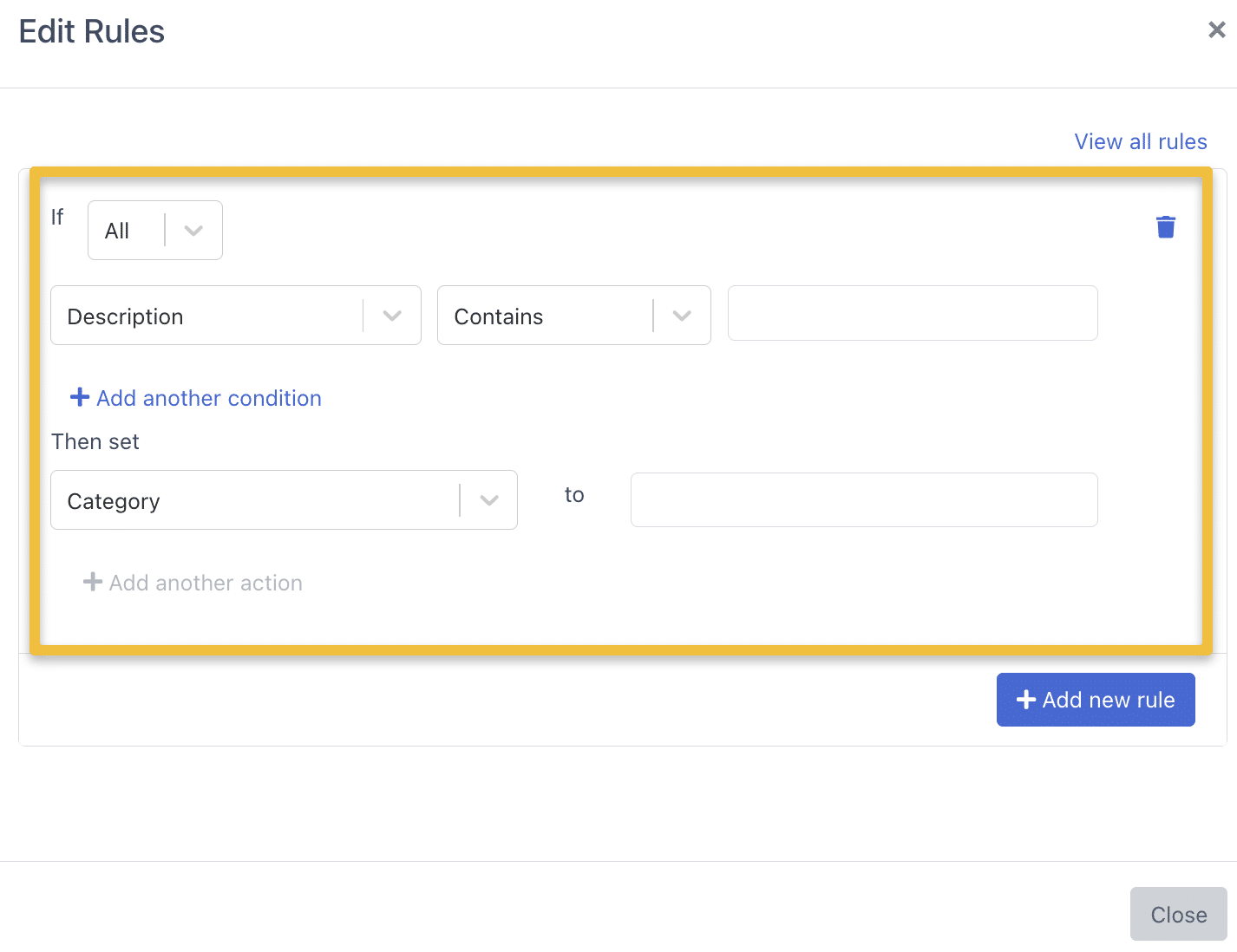This screenshot has width=1237, height=952.
Task: Click the plus icon beside Add another condition
Action: pyautogui.click(x=80, y=397)
